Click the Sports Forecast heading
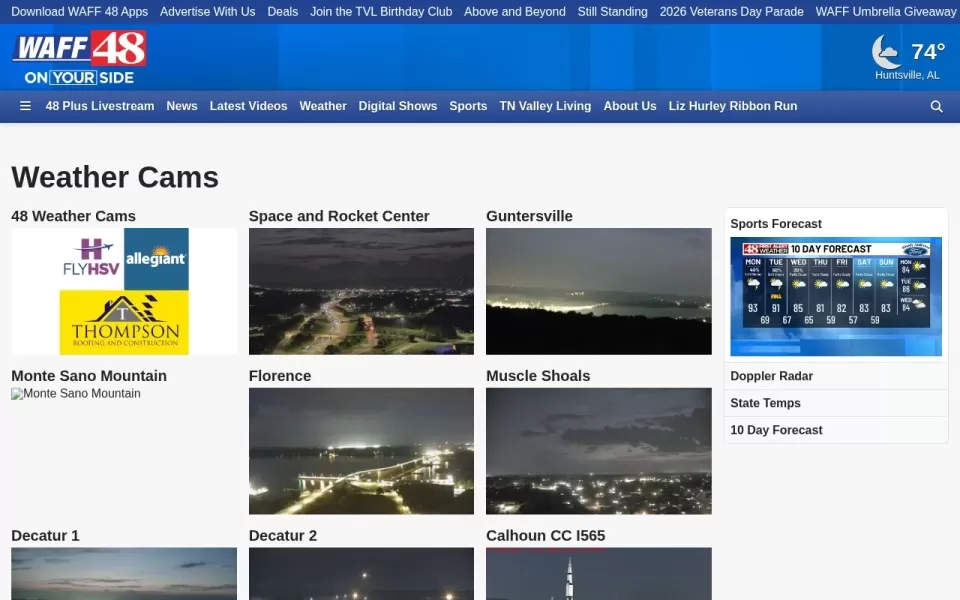This screenshot has width=960, height=600. coord(776,224)
